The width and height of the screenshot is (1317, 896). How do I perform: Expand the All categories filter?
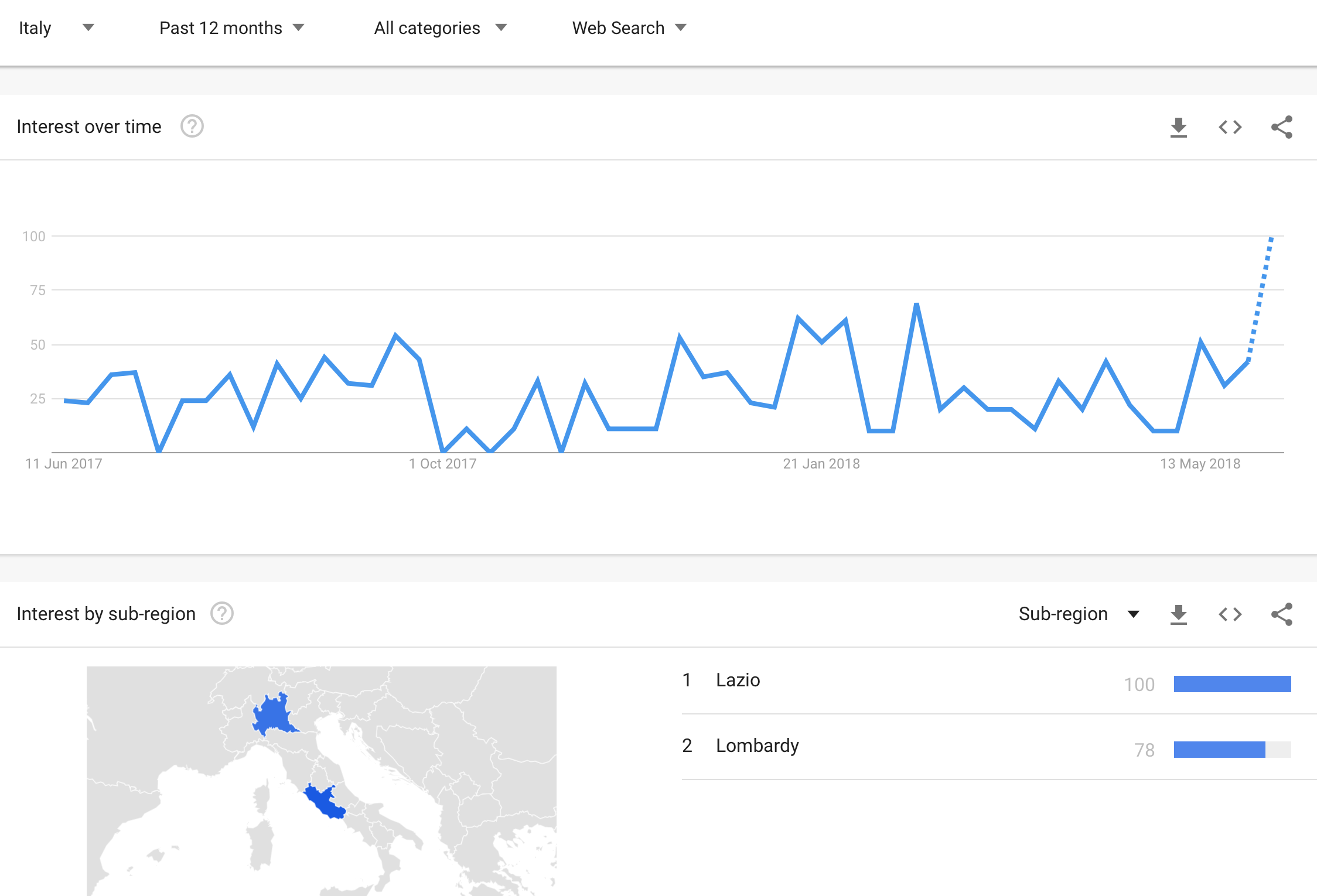[440, 28]
